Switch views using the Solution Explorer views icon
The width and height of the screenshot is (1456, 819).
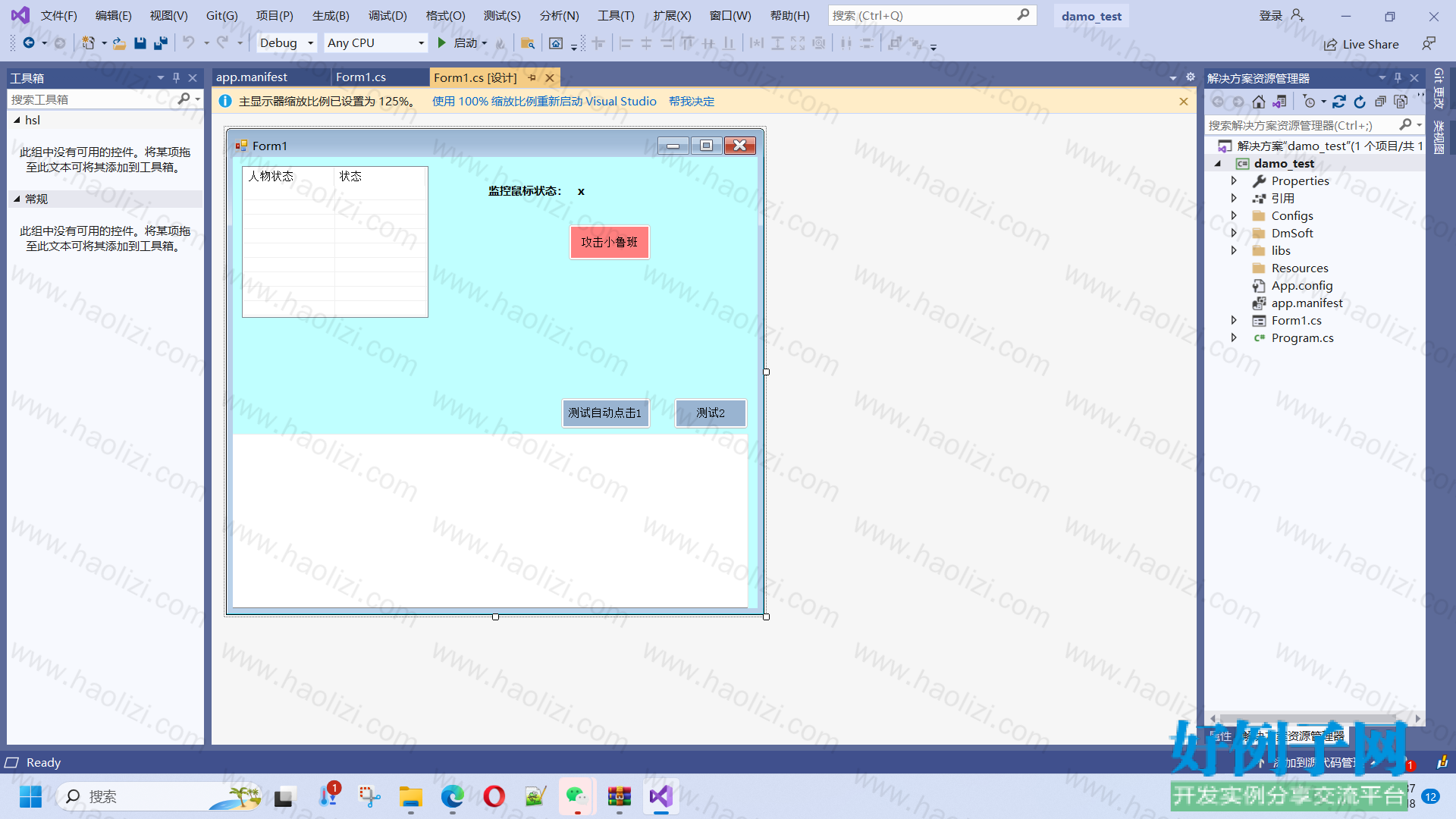tap(1279, 102)
